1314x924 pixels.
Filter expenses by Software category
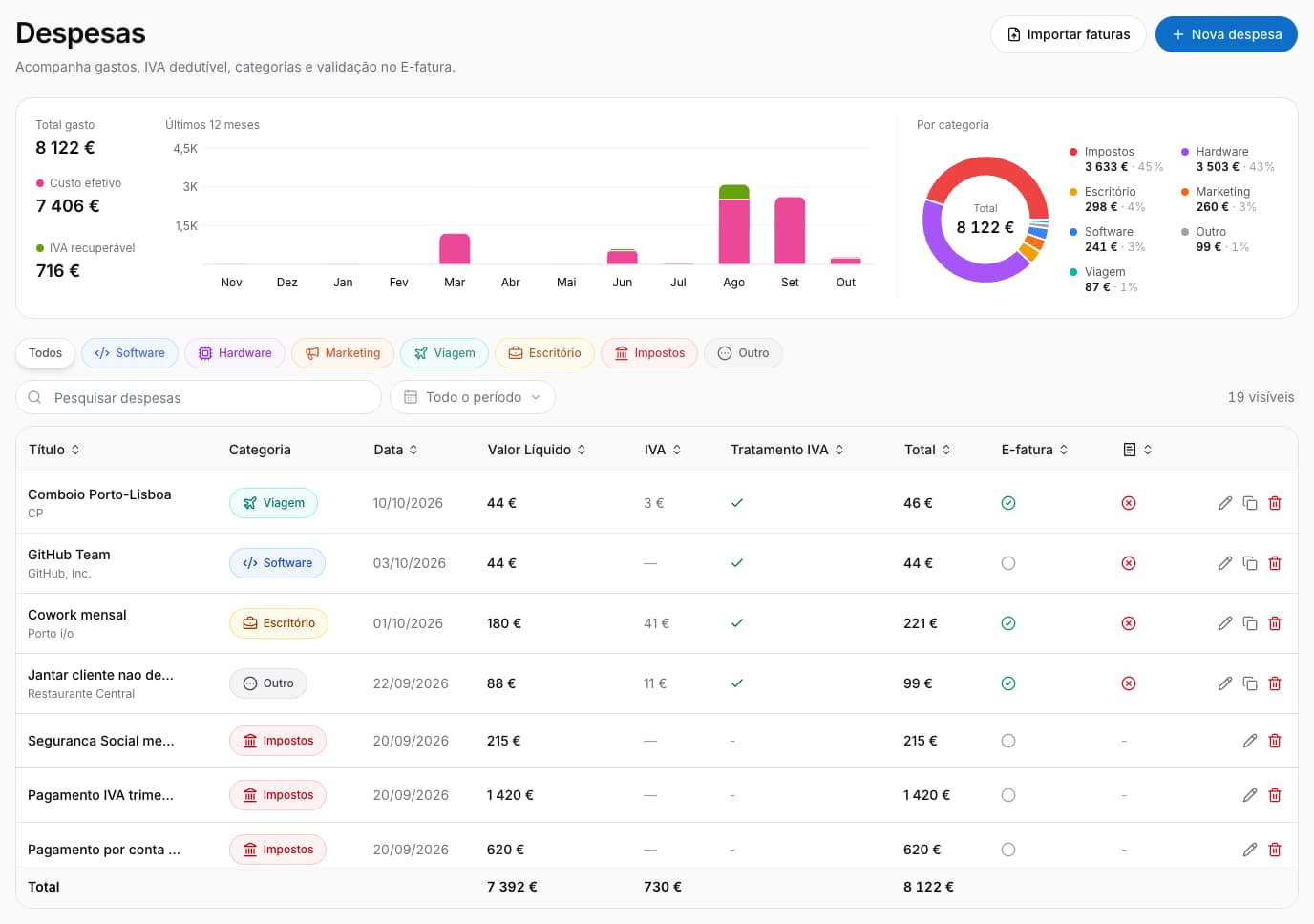pyautogui.click(x=130, y=353)
